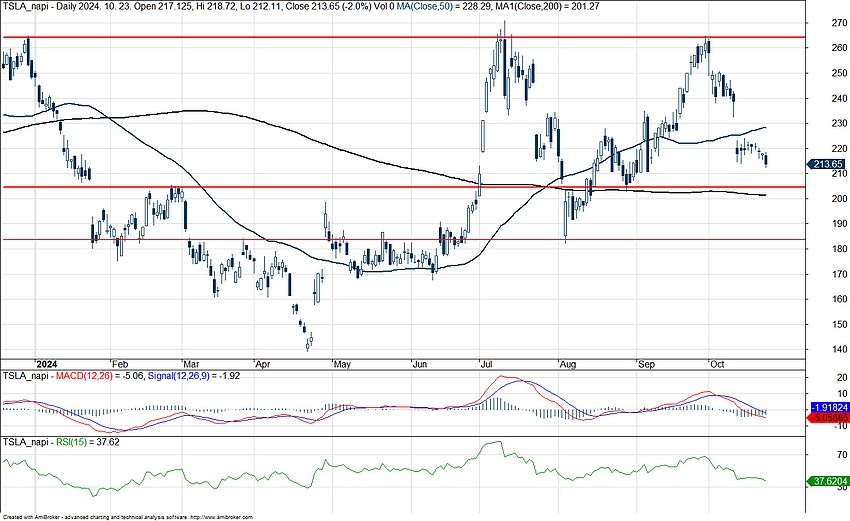Click the Jun date axis label
The height and width of the screenshot is (521, 850).
[420, 364]
